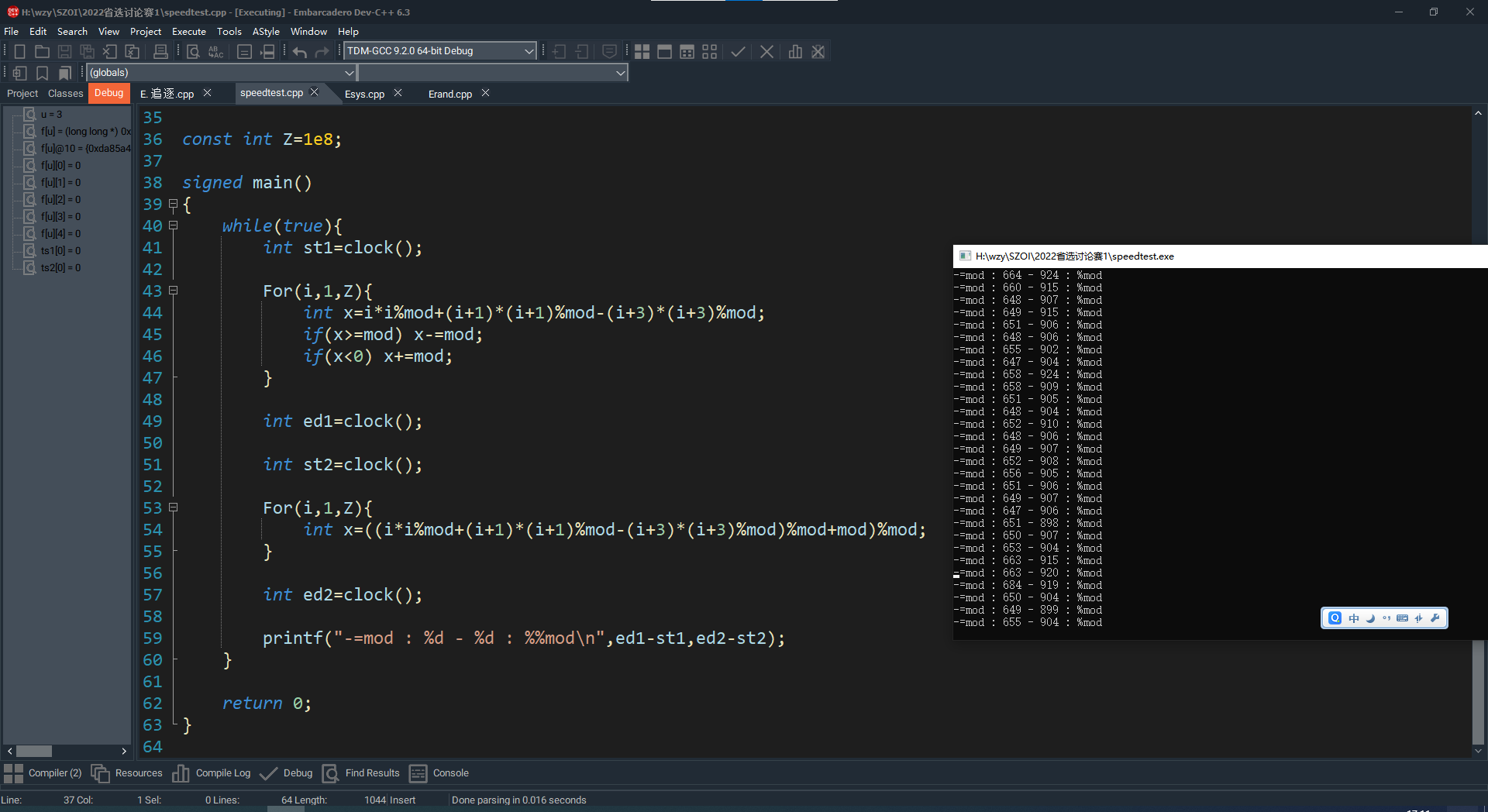Click the Rebuild All grid toolbar icon

709,52
